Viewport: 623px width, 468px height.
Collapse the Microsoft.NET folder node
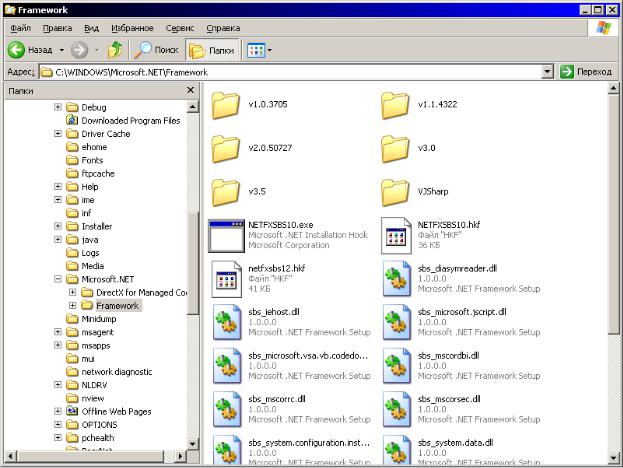coord(58,279)
